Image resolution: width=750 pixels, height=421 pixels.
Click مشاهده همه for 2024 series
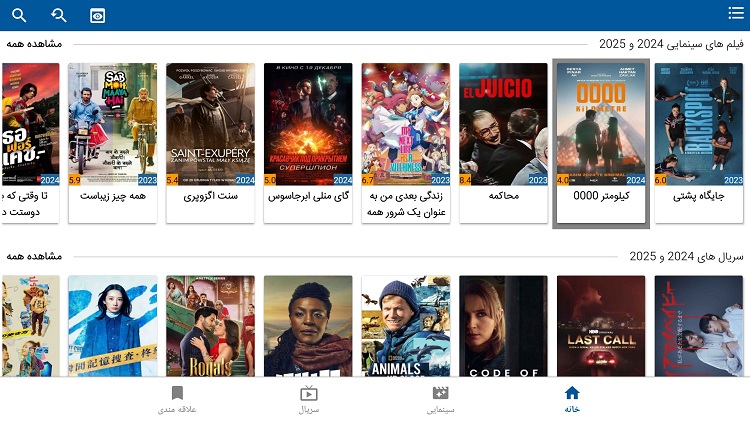click(34, 256)
